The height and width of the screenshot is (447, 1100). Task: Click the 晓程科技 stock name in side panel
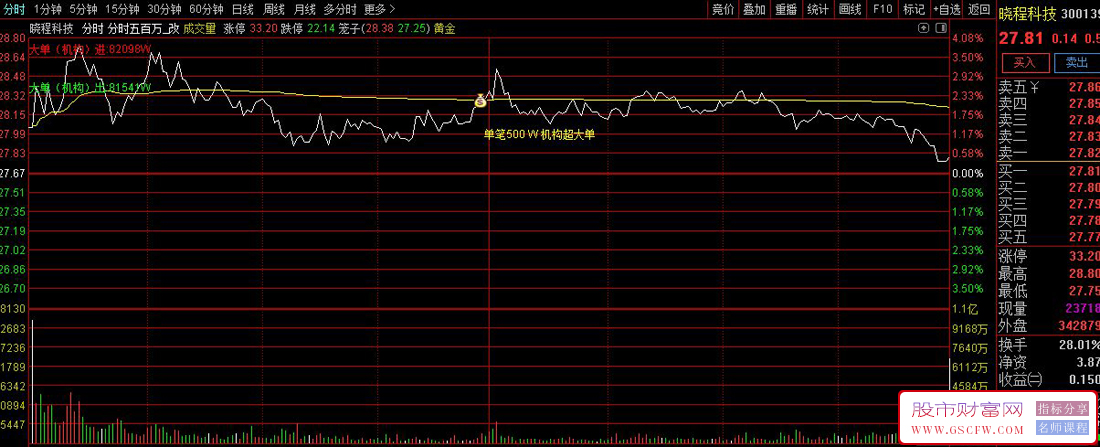1028,13
